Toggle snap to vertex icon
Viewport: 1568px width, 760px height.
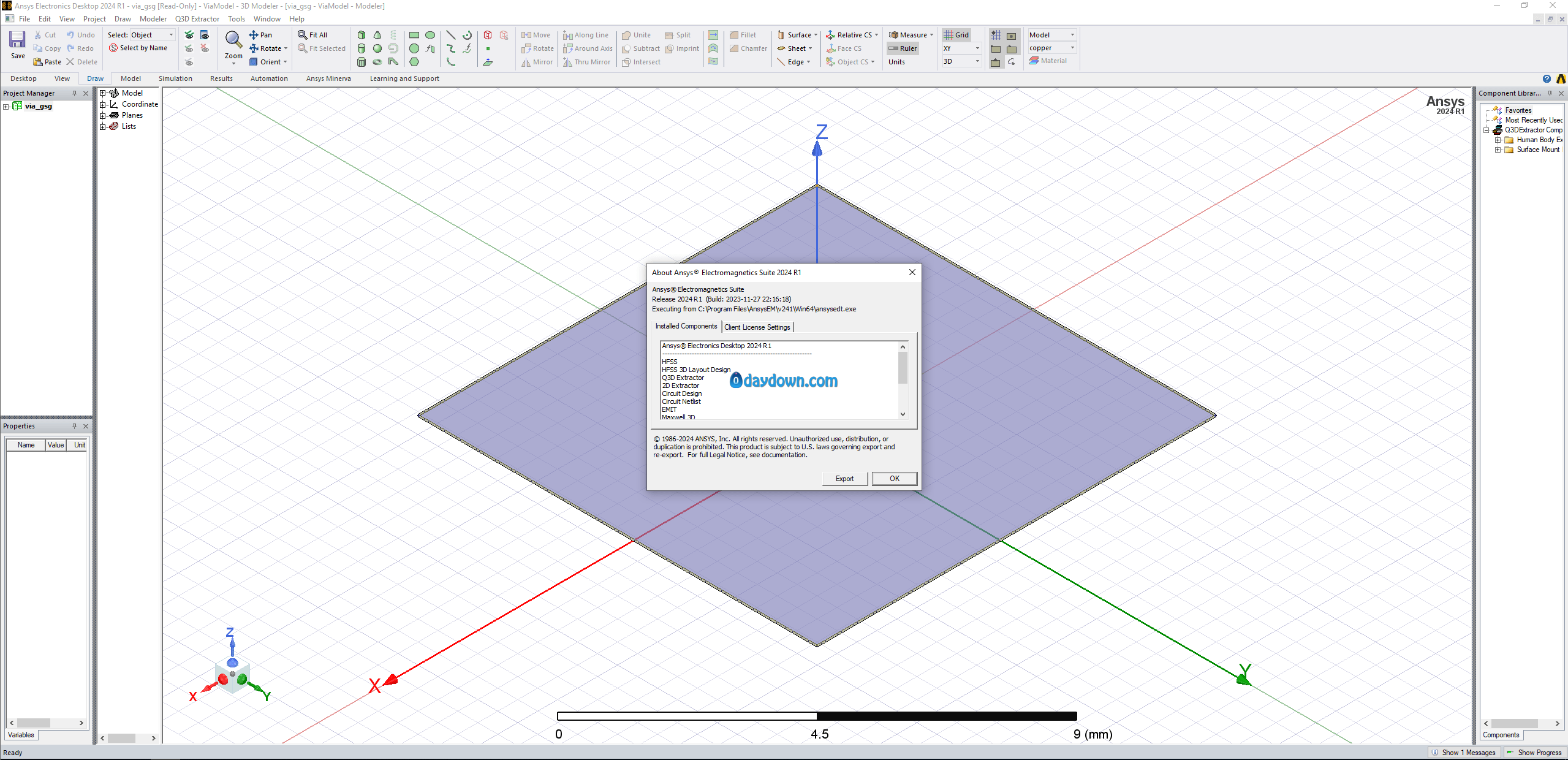(x=996, y=48)
